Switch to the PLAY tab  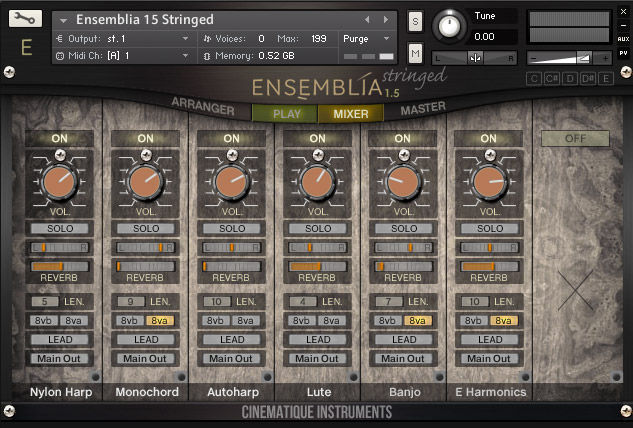click(286, 114)
